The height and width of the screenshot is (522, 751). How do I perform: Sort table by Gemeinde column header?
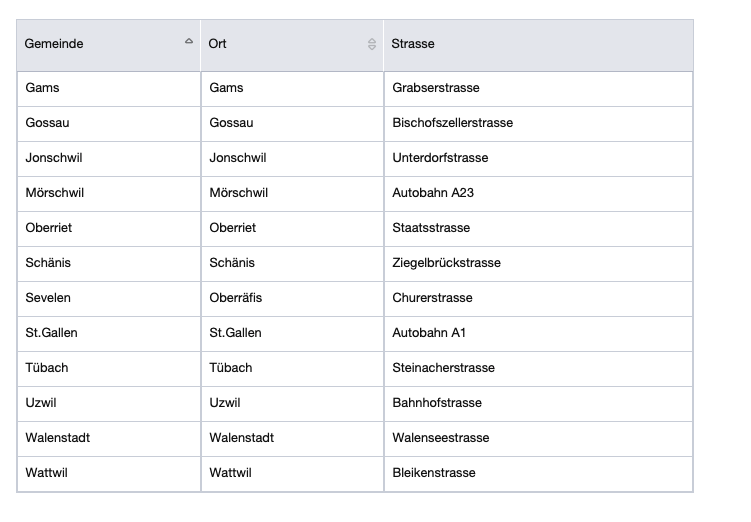pyautogui.click(x=55, y=44)
